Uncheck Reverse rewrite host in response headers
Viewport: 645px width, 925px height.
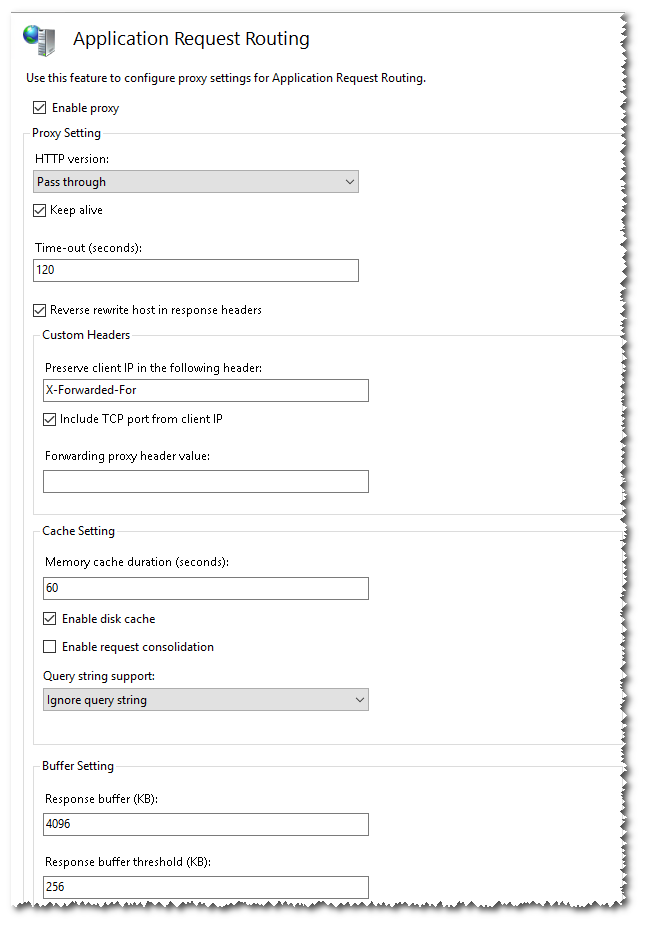(x=40, y=310)
